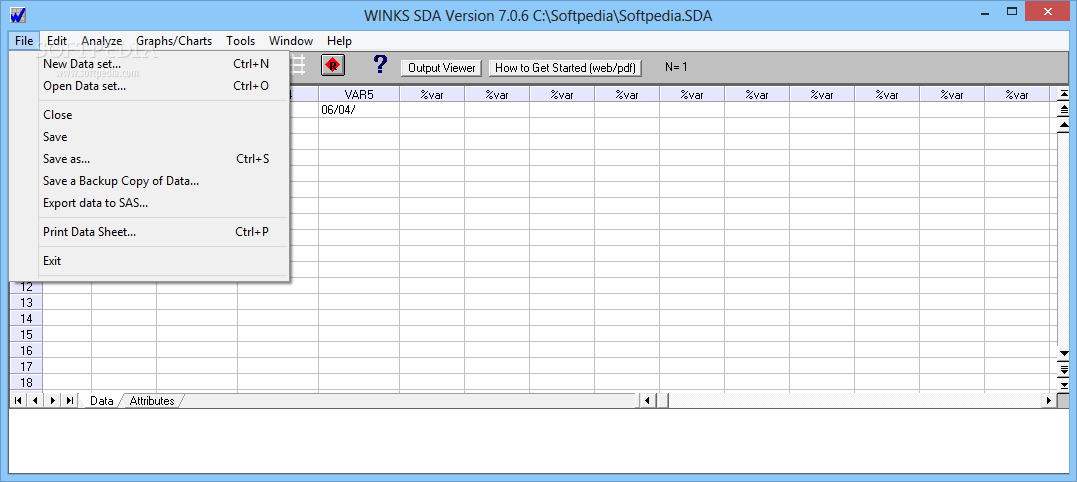
Task: Select the %var header adjacent to VAR5
Action: 432,95
